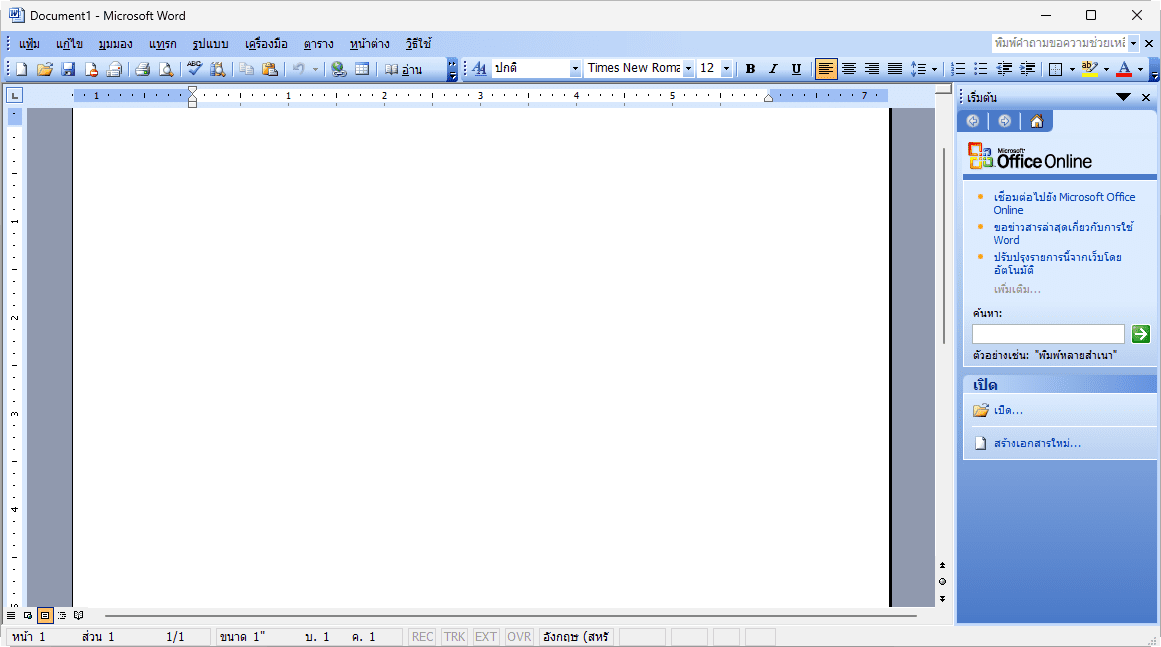Set alignment to right

pos(871,69)
